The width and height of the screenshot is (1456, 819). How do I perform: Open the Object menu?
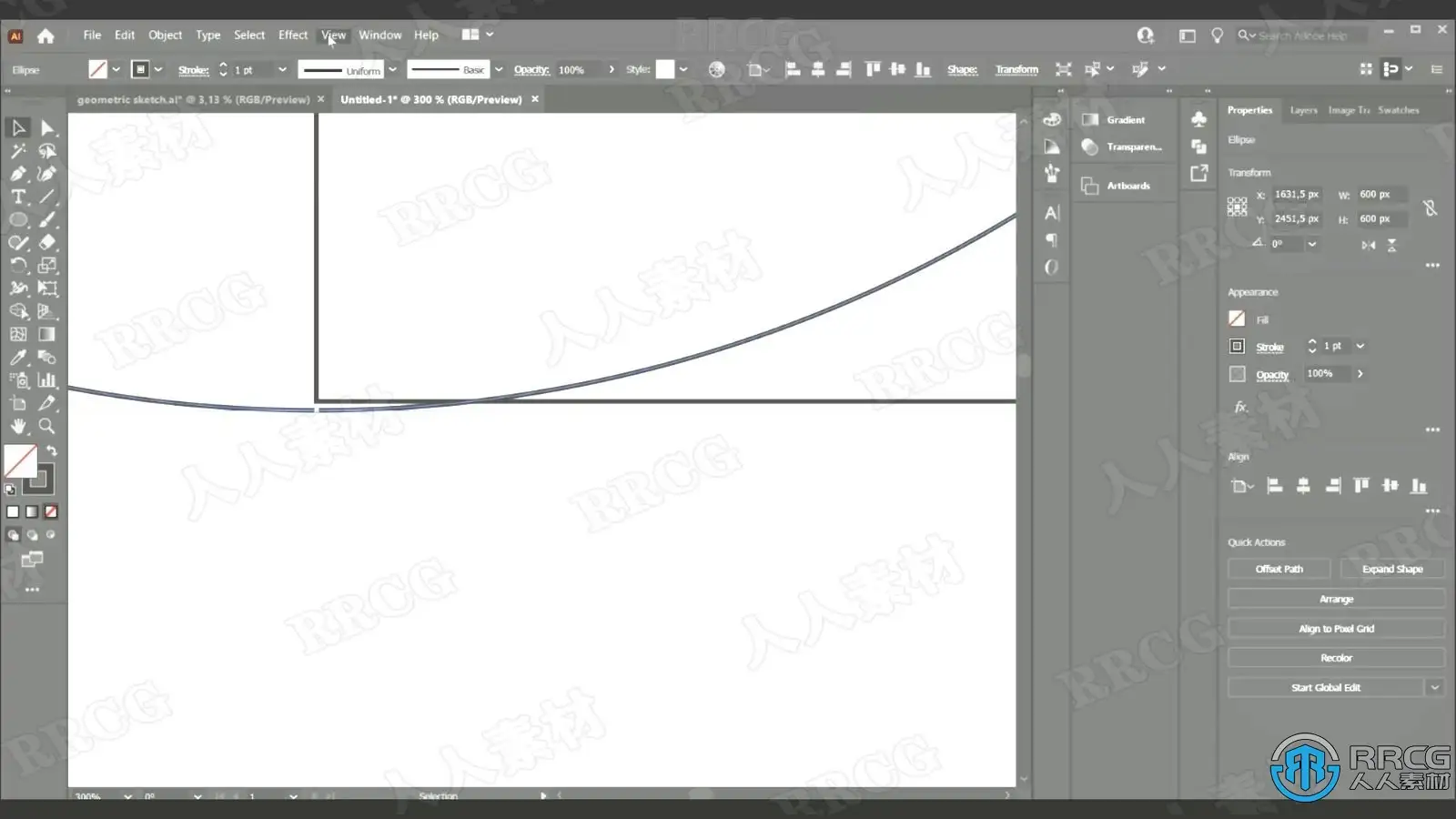pos(165,35)
